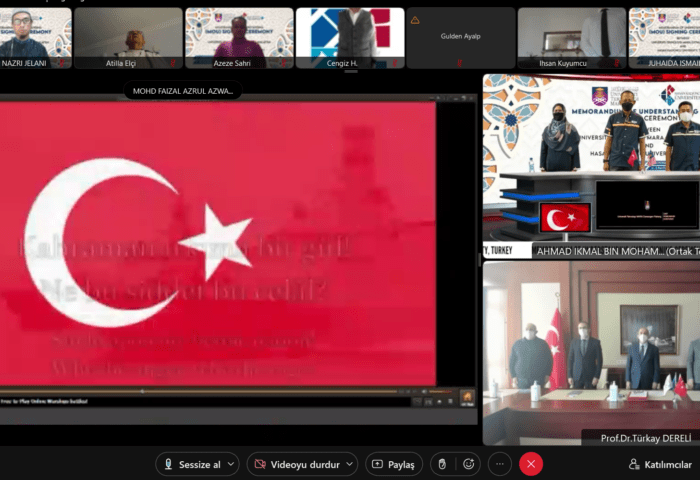The image size is (700, 480).
Task: Open the three-dot more options menu
Action: (500, 464)
